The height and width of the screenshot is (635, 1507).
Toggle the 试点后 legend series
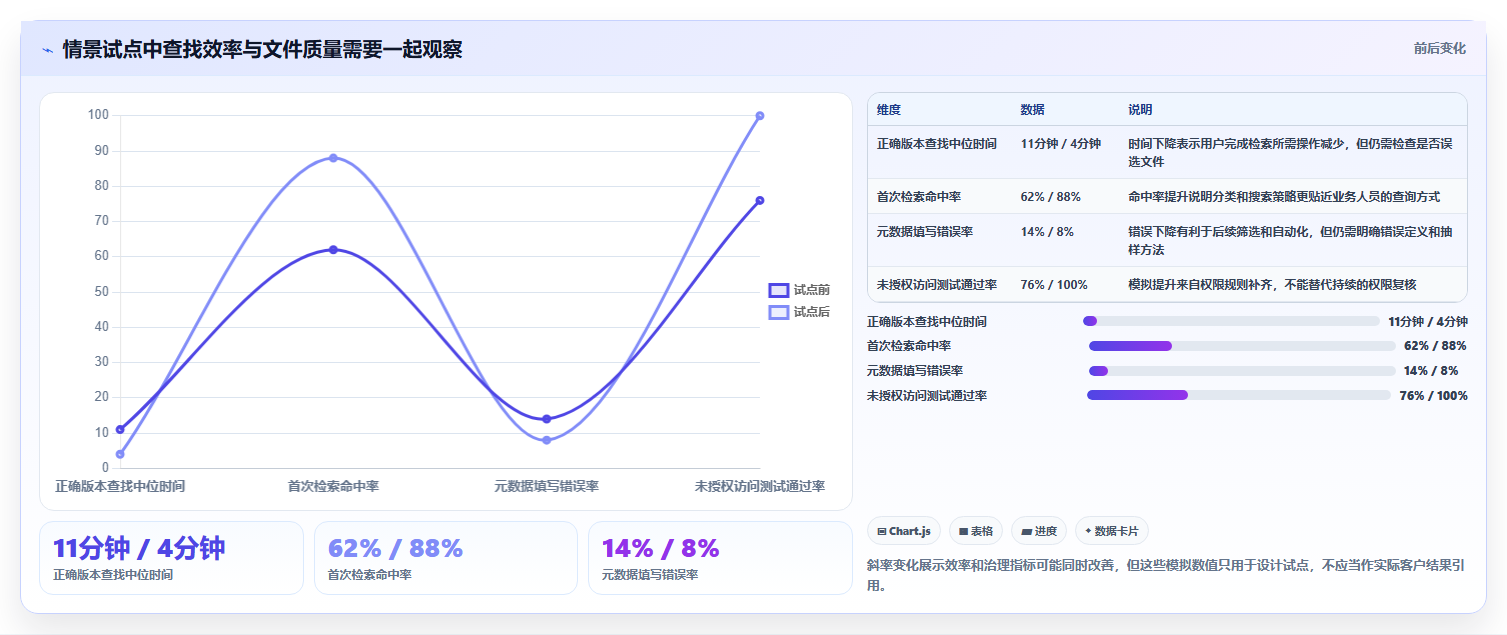click(x=799, y=312)
